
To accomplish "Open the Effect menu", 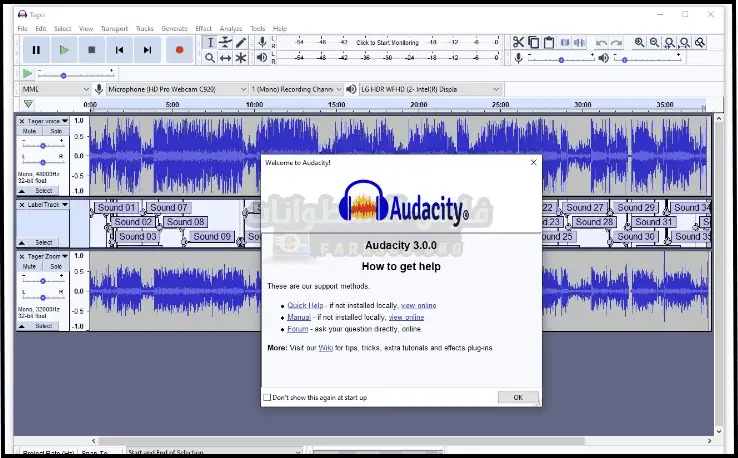I will 204,29.
